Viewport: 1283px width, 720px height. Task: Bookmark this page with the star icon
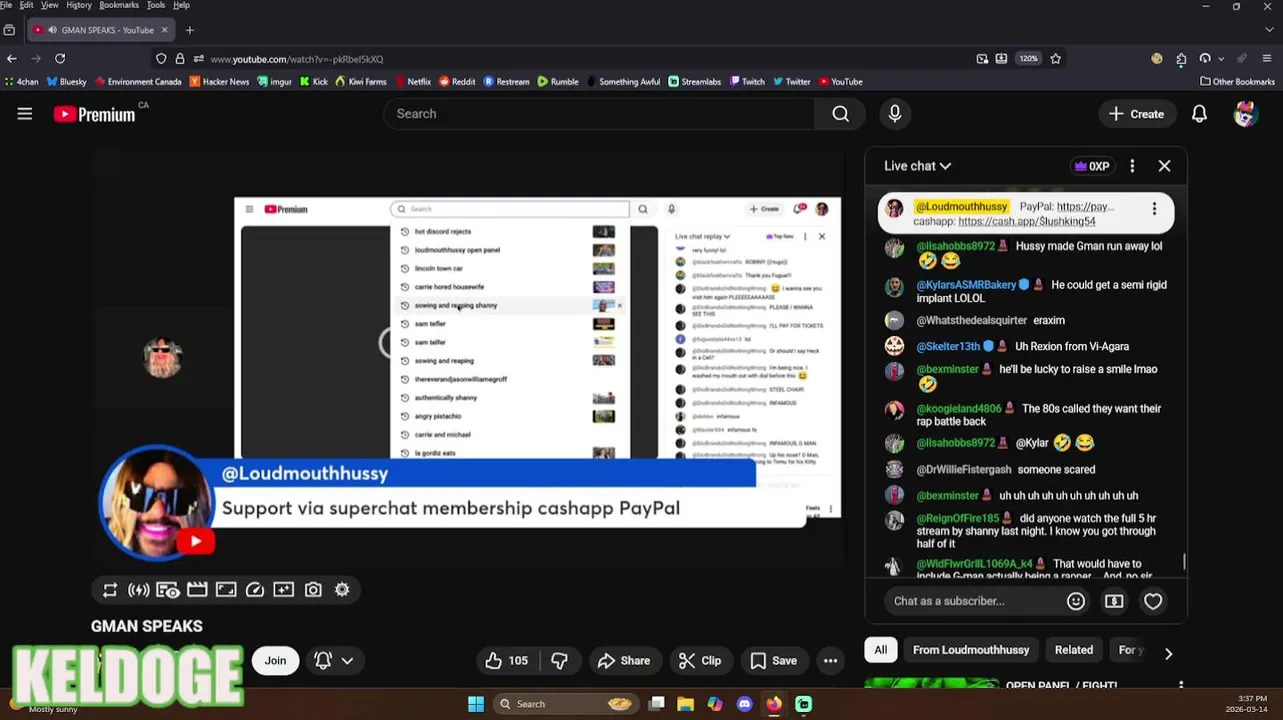(x=1055, y=59)
